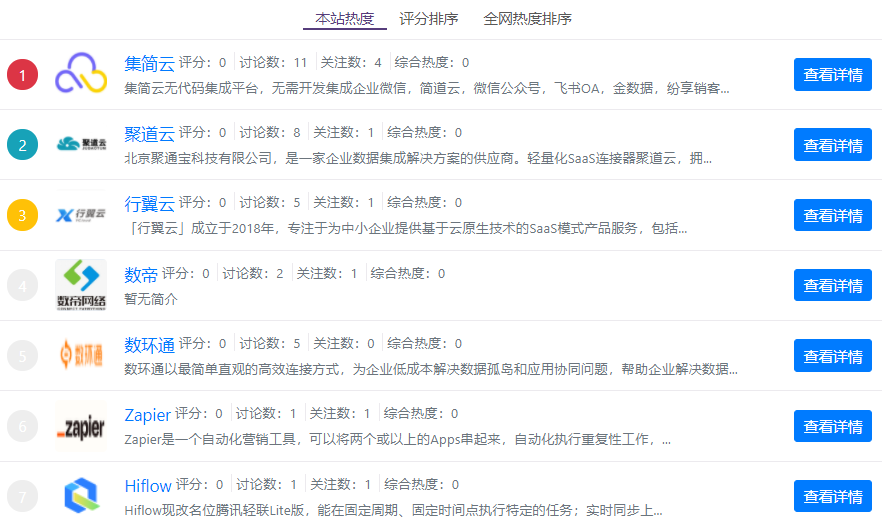
Task: Click 讨论数: 8 in 聚道云 row
Action: click(270, 133)
